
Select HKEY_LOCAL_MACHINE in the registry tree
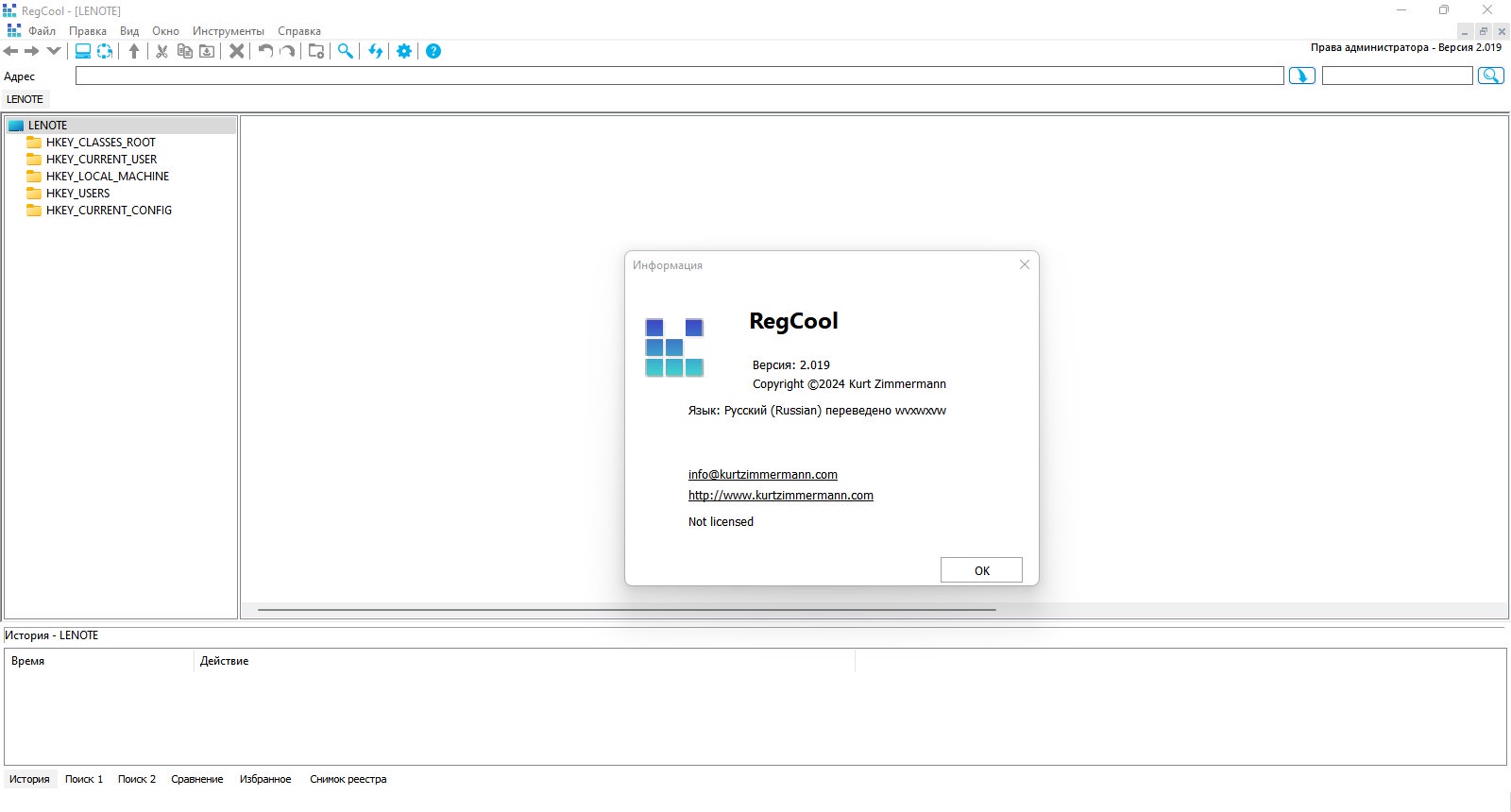coord(108,177)
